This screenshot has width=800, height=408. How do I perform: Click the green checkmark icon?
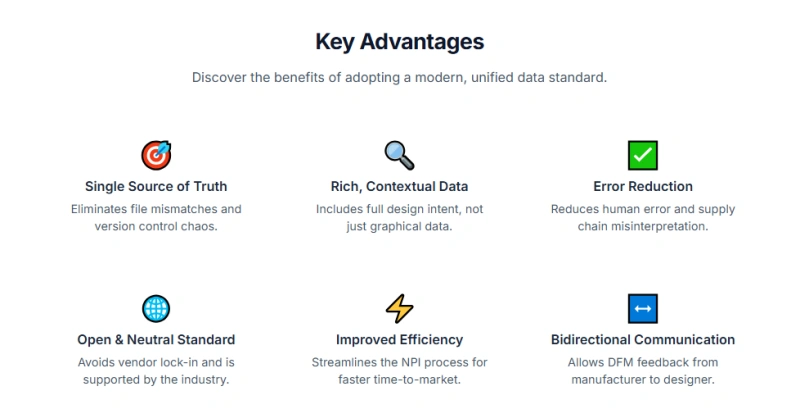pyautogui.click(x=642, y=155)
